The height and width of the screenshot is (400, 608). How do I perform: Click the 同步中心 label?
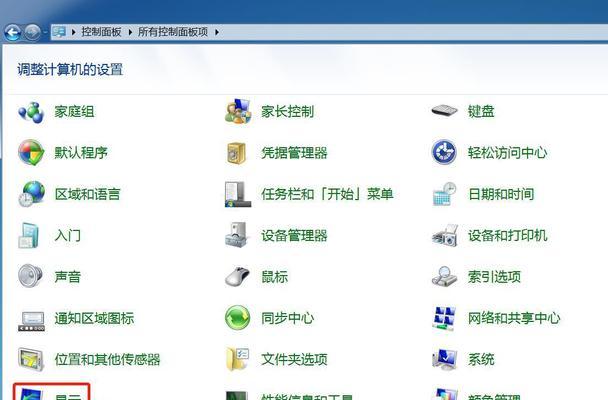[287, 318]
